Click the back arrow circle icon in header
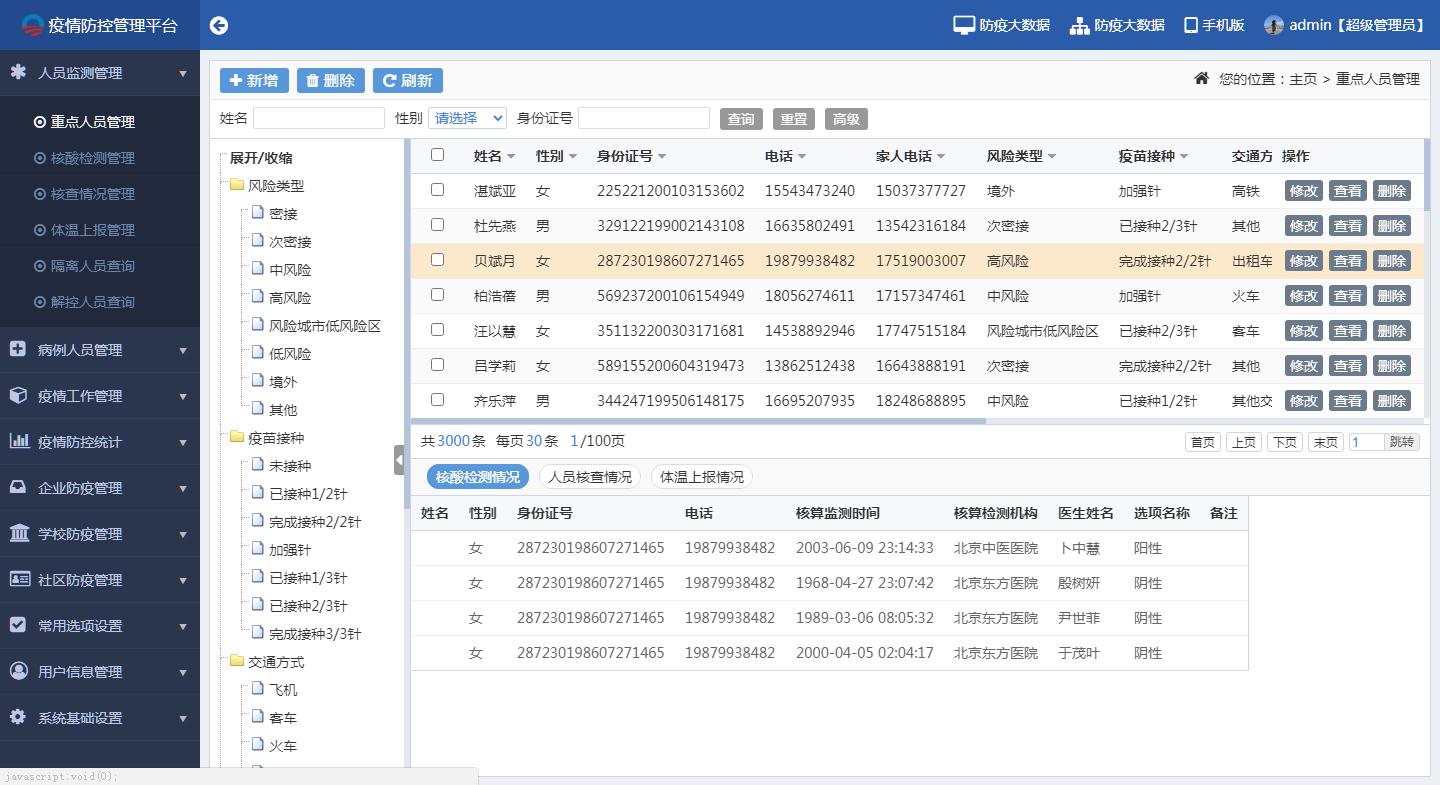 (x=218, y=25)
